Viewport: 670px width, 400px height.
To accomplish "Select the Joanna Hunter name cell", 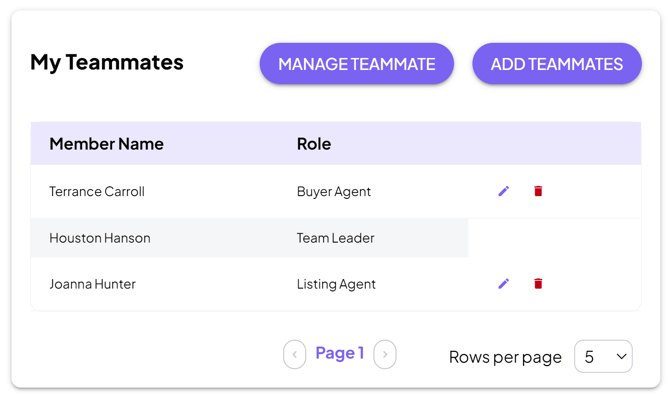I will click(x=92, y=284).
